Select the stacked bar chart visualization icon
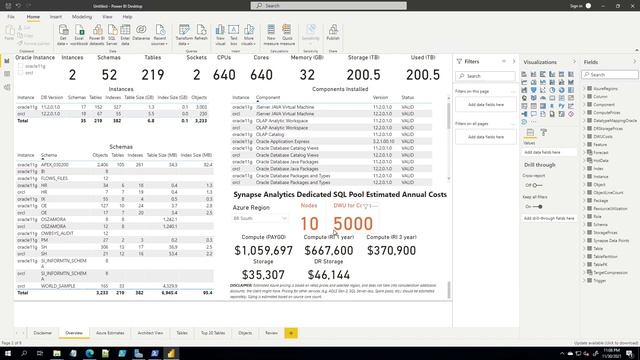This screenshot has height=360, width=640. tap(524, 74)
